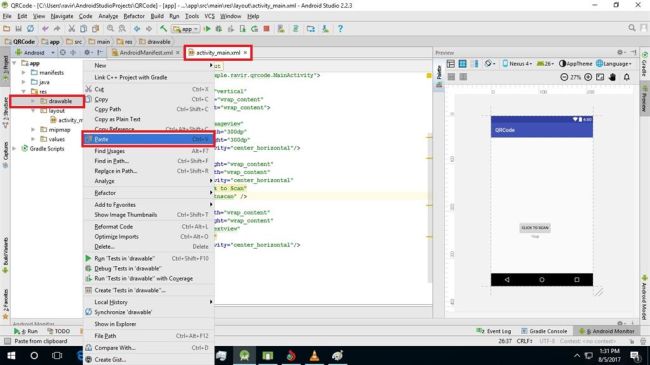Choose Find Usages in context menu

(149, 151)
